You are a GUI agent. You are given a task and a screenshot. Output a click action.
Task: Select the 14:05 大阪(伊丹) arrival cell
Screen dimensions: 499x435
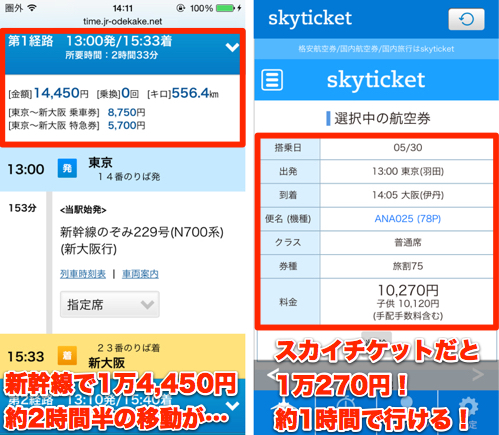[407, 195]
